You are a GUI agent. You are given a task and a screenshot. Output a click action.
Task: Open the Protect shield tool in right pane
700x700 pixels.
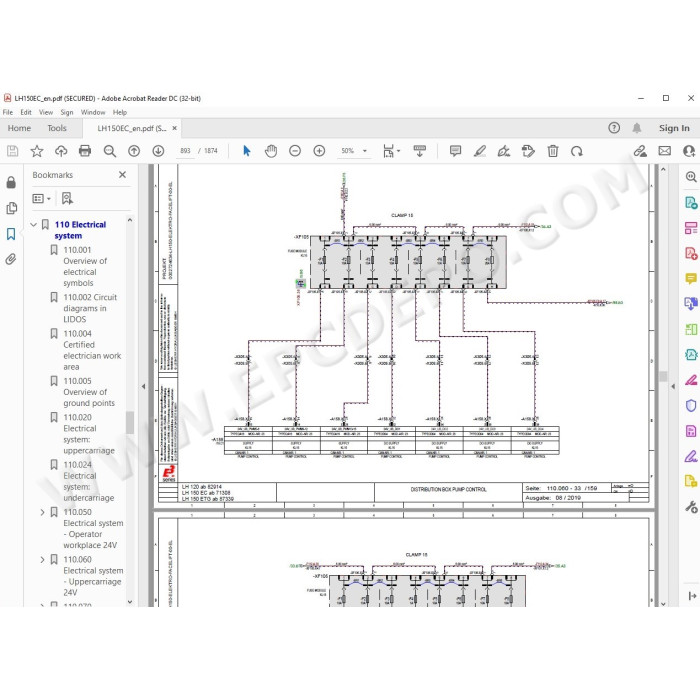(691, 405)
